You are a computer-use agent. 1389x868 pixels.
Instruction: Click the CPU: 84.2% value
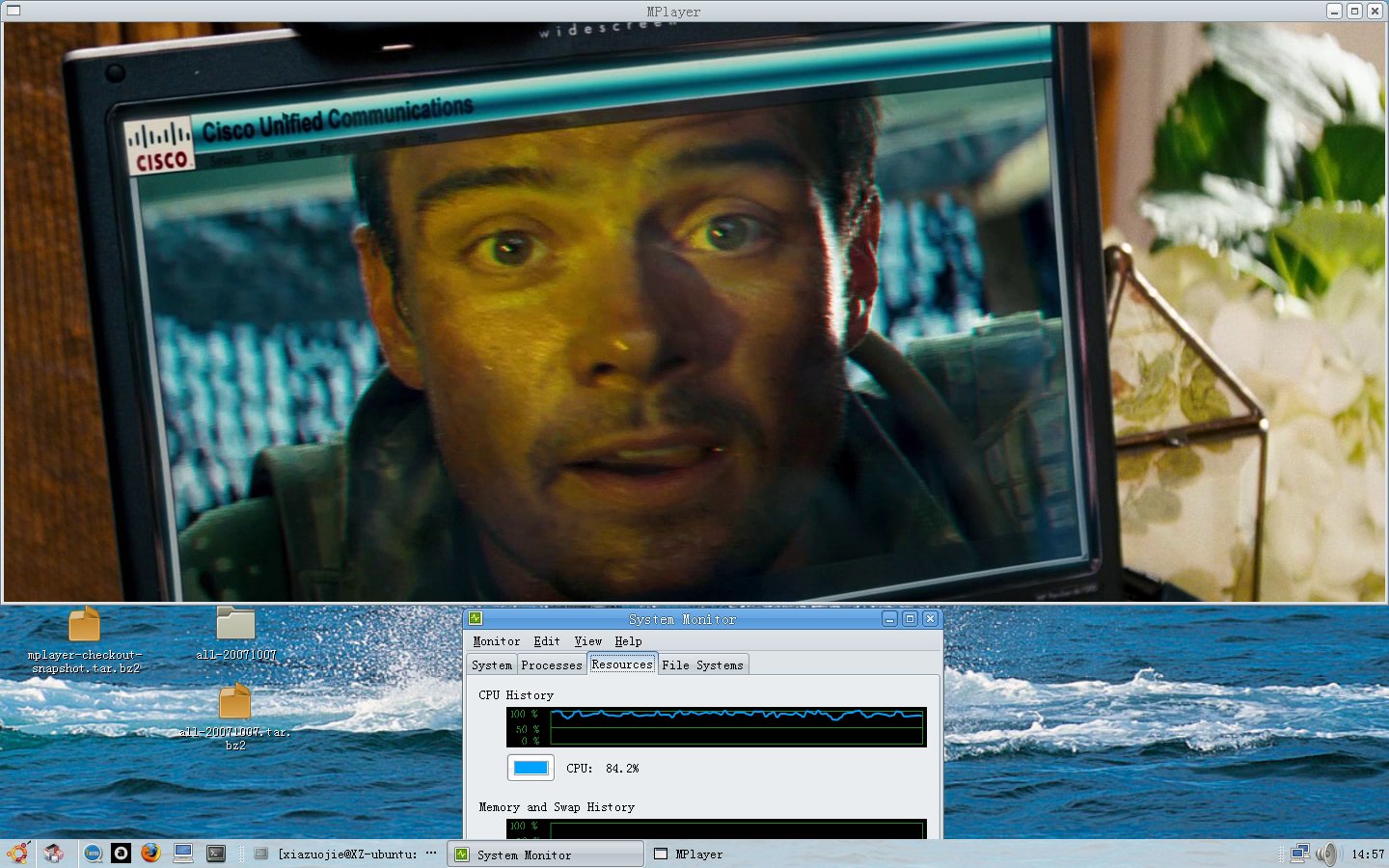[603, 769]
